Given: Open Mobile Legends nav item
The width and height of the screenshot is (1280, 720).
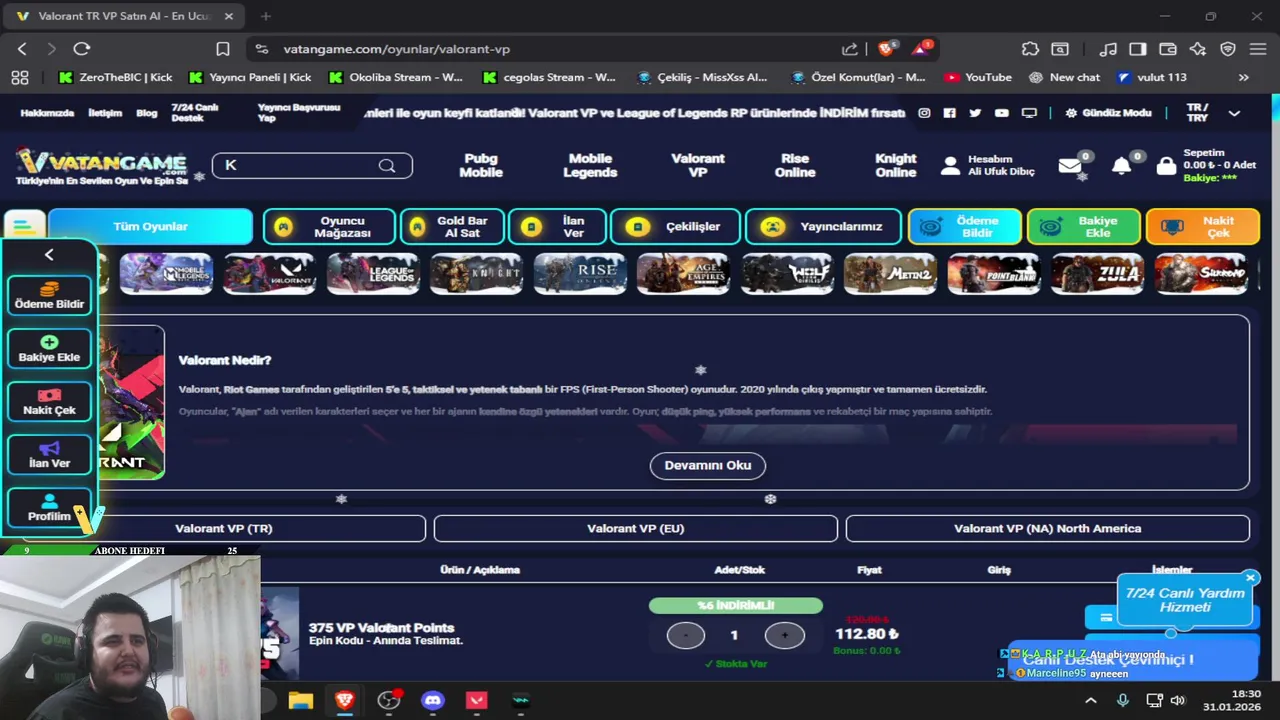Looking at the screenshot, I should [x=590, y=166].
